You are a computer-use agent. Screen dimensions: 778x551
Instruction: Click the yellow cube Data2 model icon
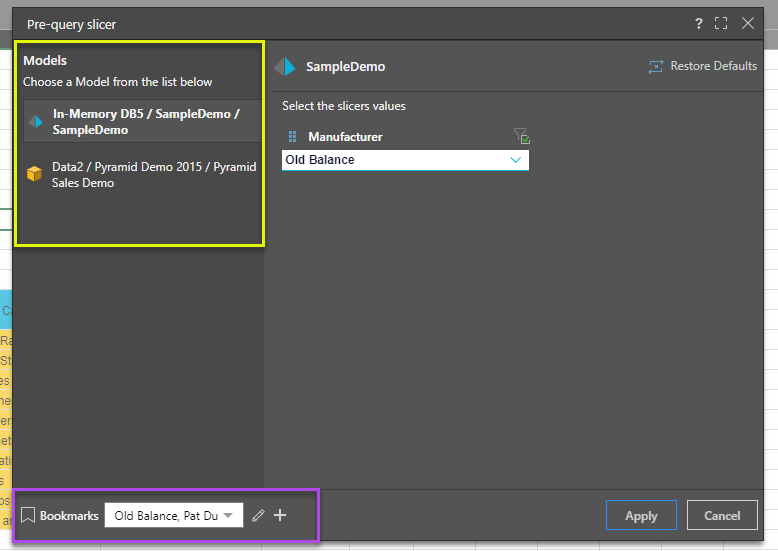35,175
